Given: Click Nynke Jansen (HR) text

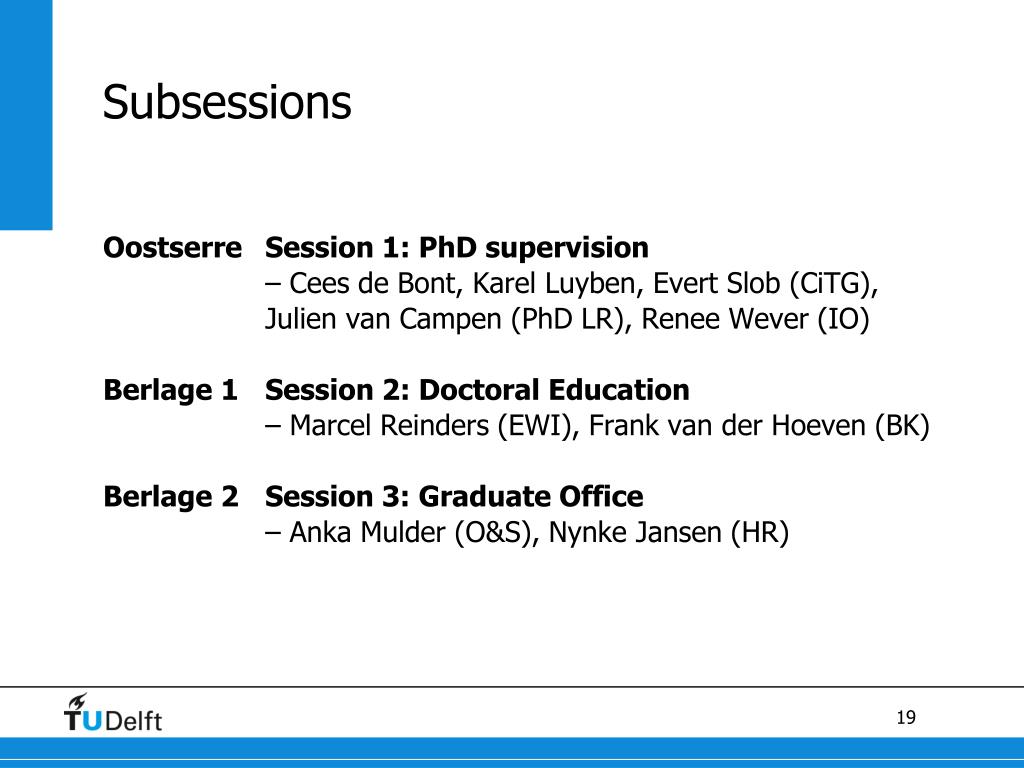Looking at the screenshot, I should coord(669,532).
